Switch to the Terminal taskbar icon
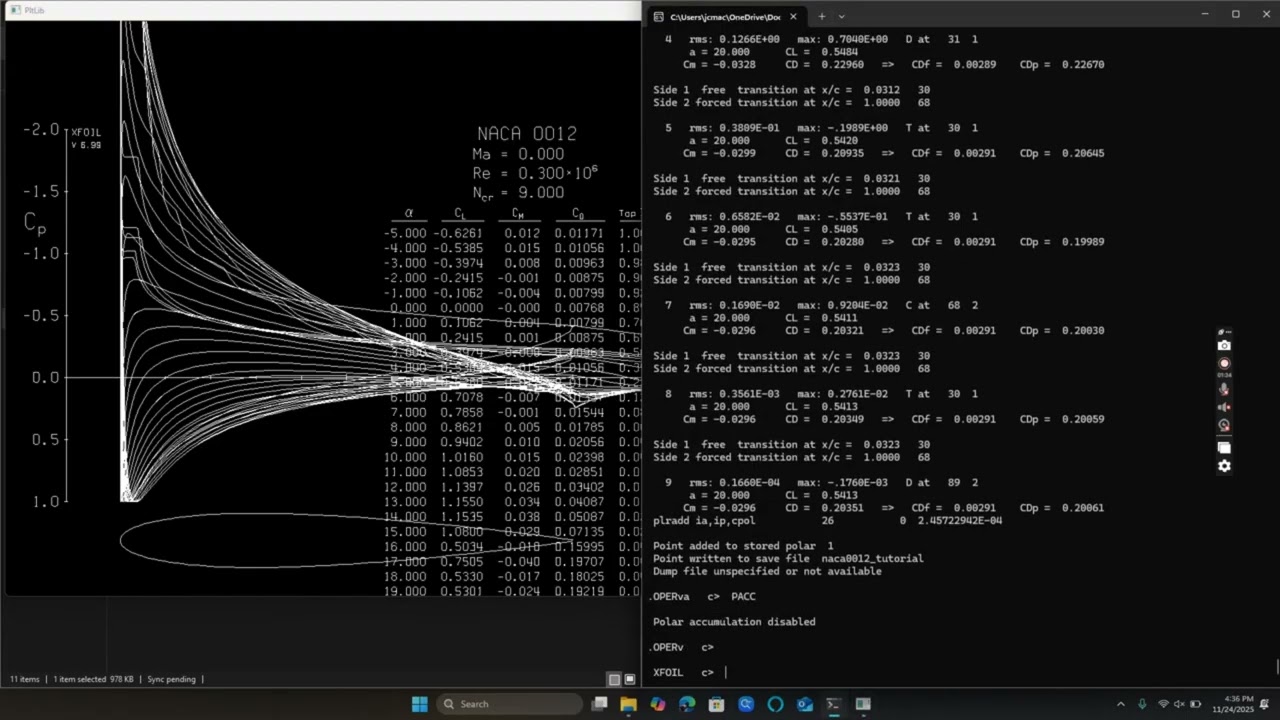Viewport: 1280px width, 720px height. click(833, 704)
